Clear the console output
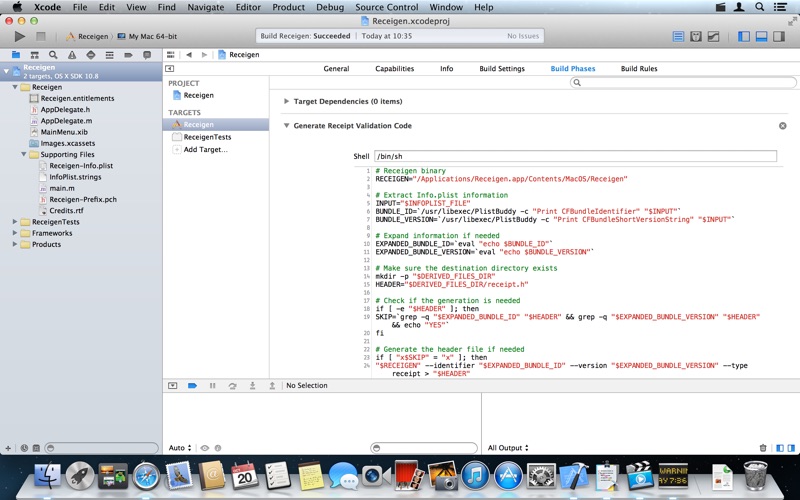The width and height of the screenshot is (800, 500). pos(763,448)
